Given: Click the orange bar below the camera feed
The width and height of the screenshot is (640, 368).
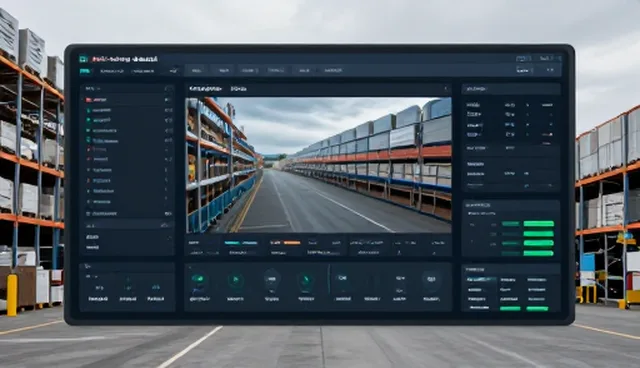Looking at the screenshot, I should 292,243.
